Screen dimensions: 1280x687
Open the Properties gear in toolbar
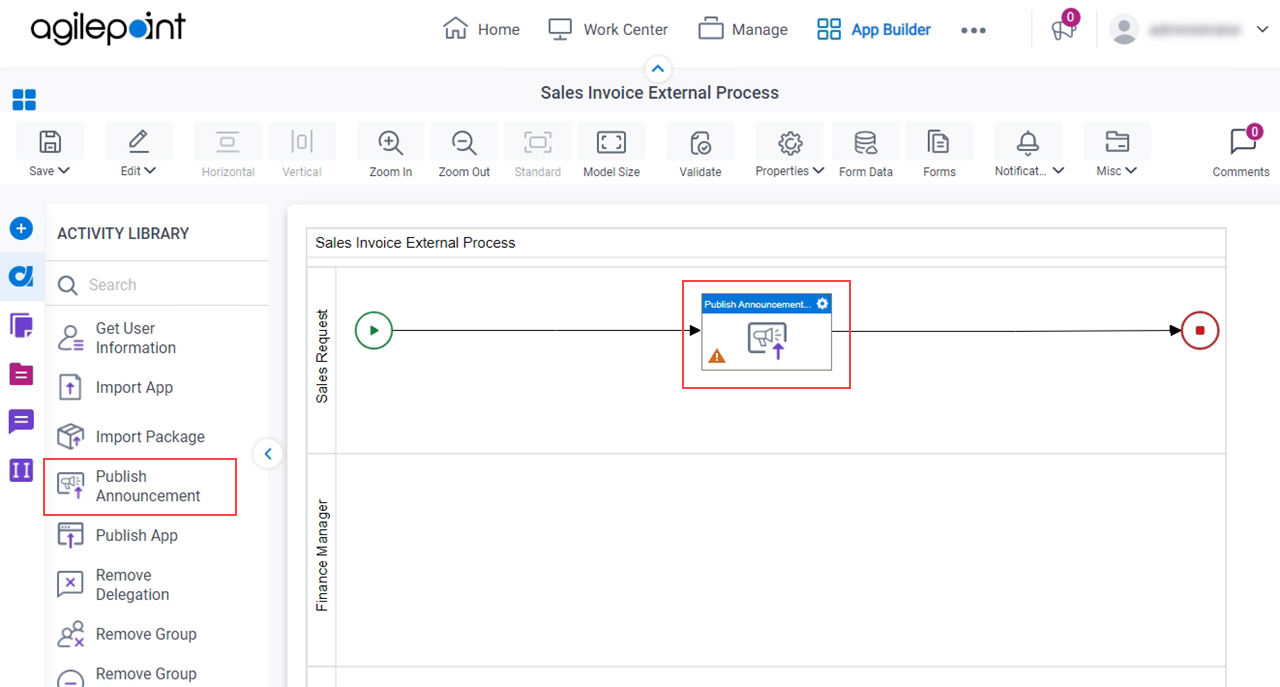point(790,142)
